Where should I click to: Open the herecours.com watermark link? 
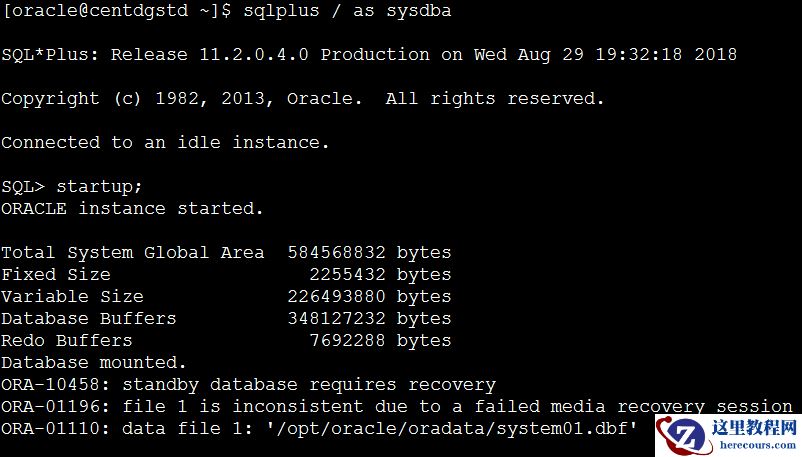[x=755, y=447]
